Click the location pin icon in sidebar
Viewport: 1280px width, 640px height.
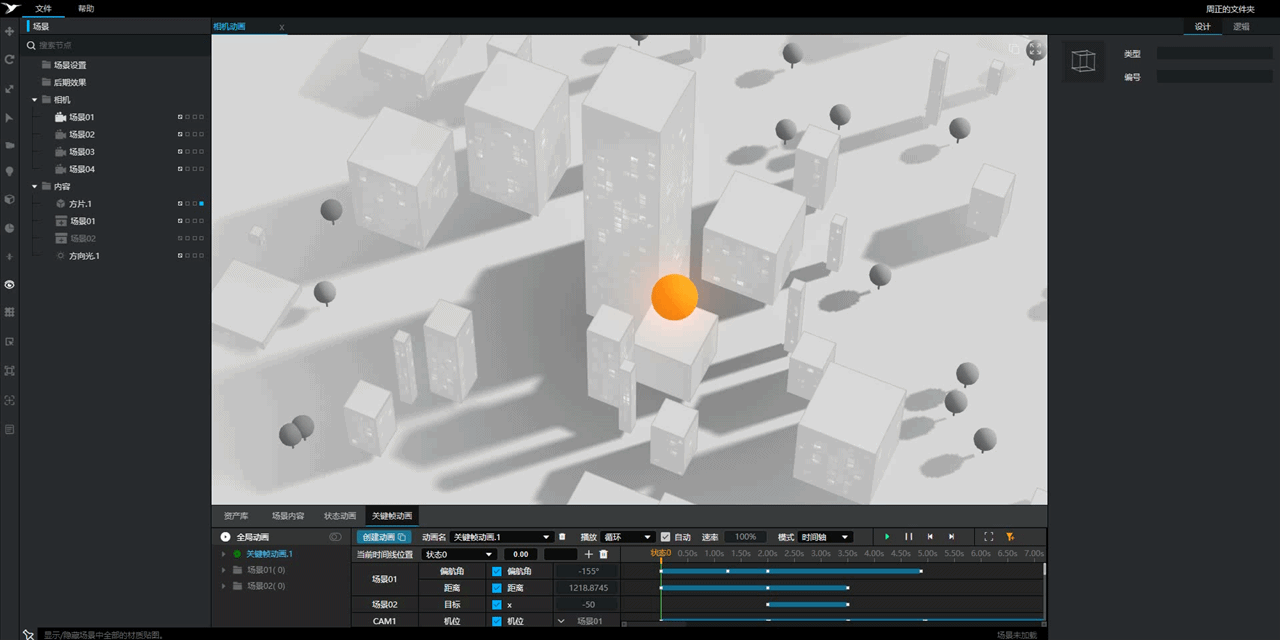pyautogui.click(x=10, y=172)
